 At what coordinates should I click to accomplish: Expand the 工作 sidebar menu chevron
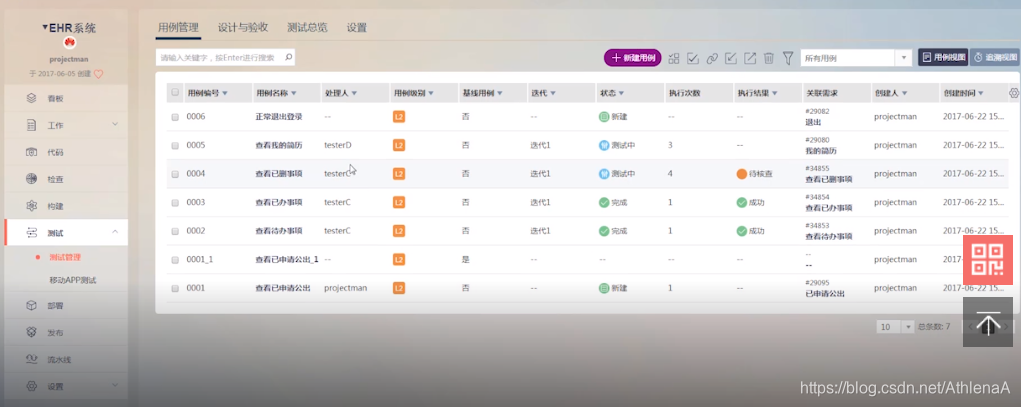pos(115,124)
